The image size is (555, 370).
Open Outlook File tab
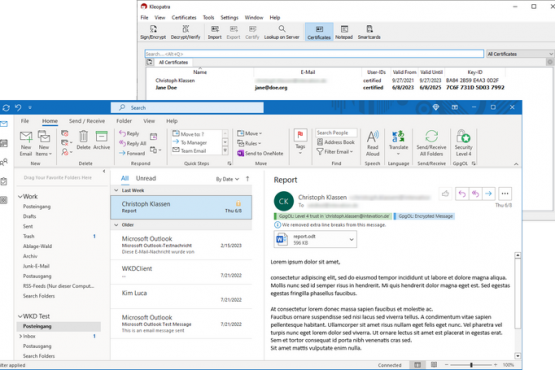click(x=25, y=121)
